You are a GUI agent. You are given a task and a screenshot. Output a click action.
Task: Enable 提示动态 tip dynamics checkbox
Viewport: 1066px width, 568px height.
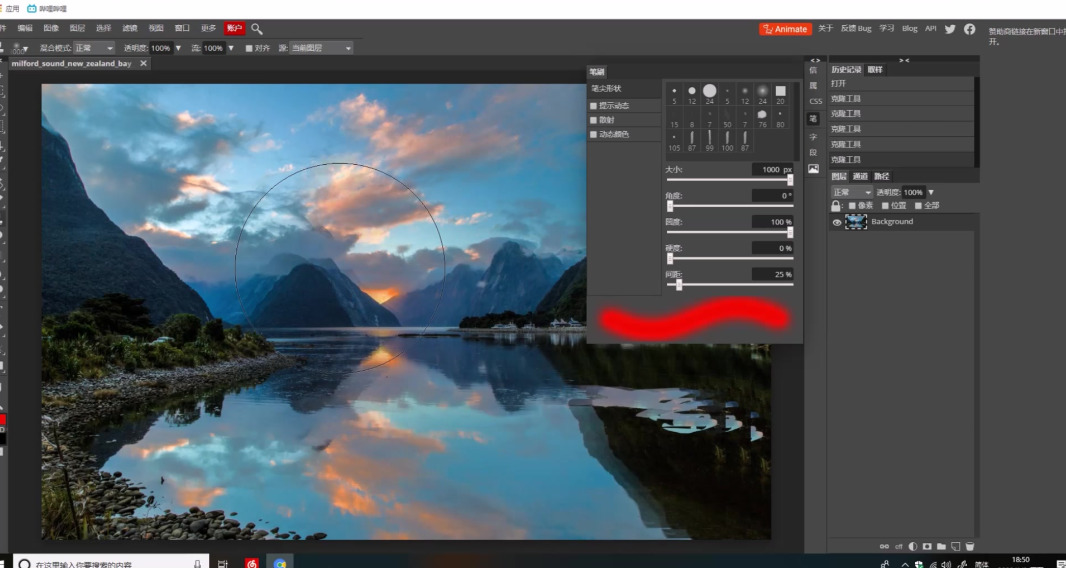(x=594, y=106)
